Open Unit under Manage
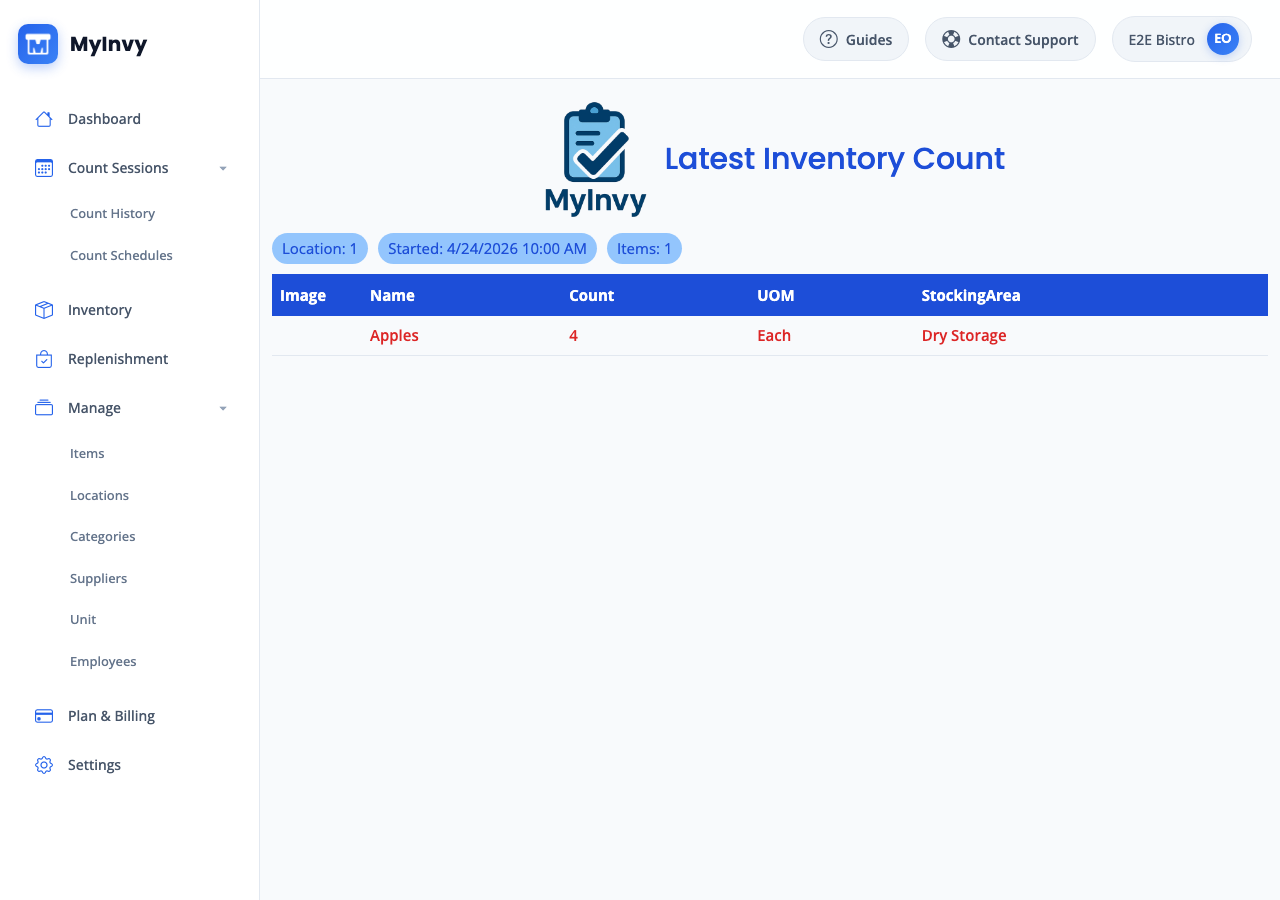The image size is (1280, 900). pyautogui.click(x=83, y=620)
